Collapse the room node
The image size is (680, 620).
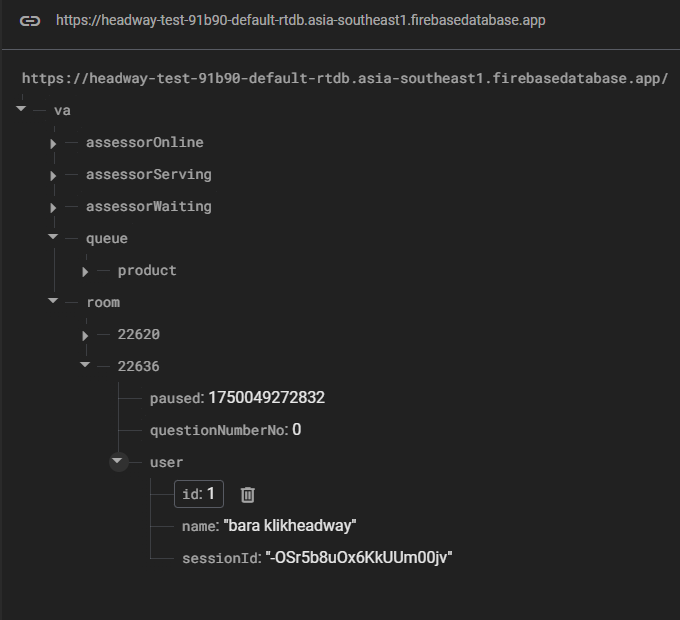pyautogui.click(x=53, y=302)
